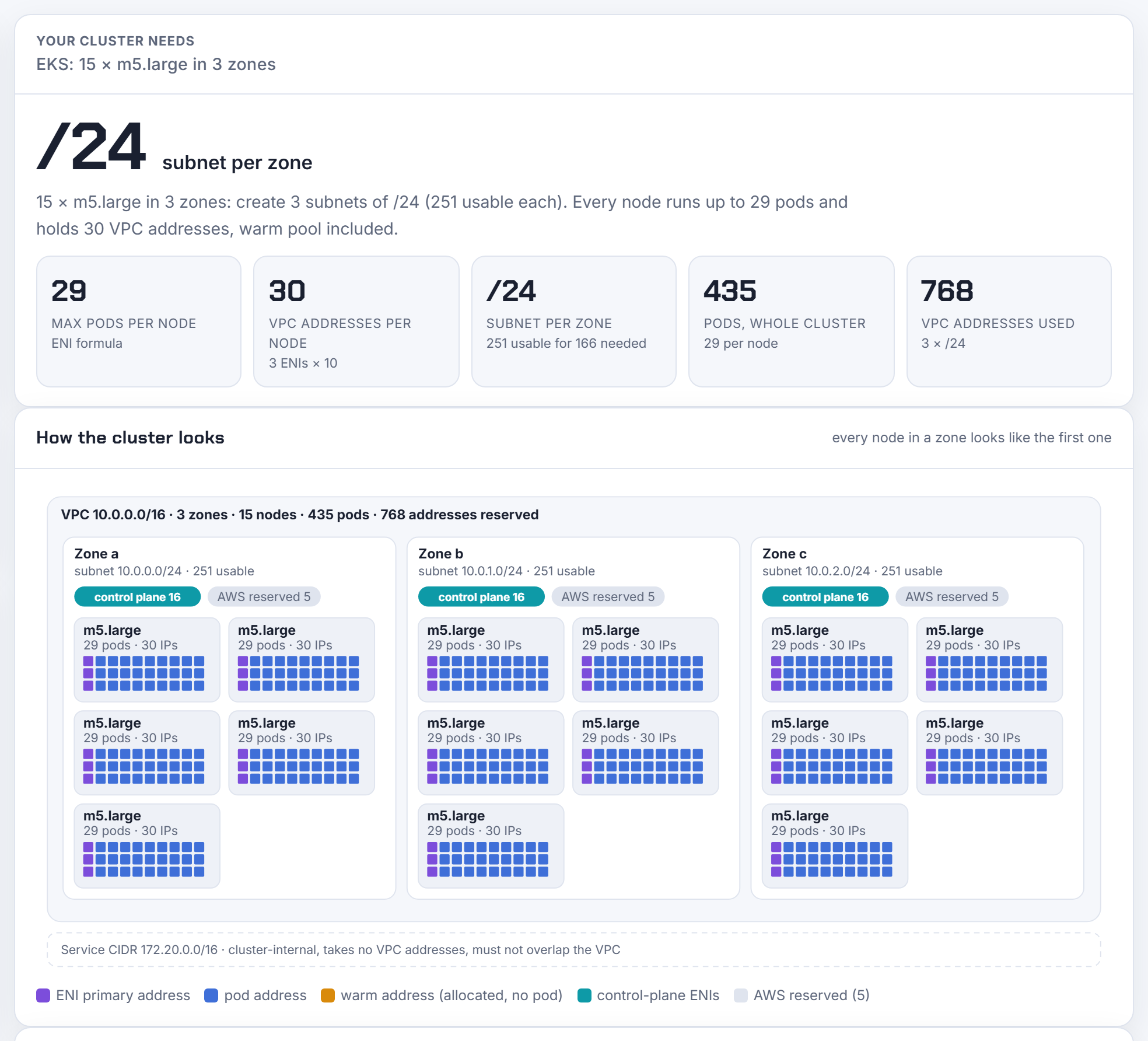
Task: Click the large /24 subnet per zone headline
Action: (174, 147)
